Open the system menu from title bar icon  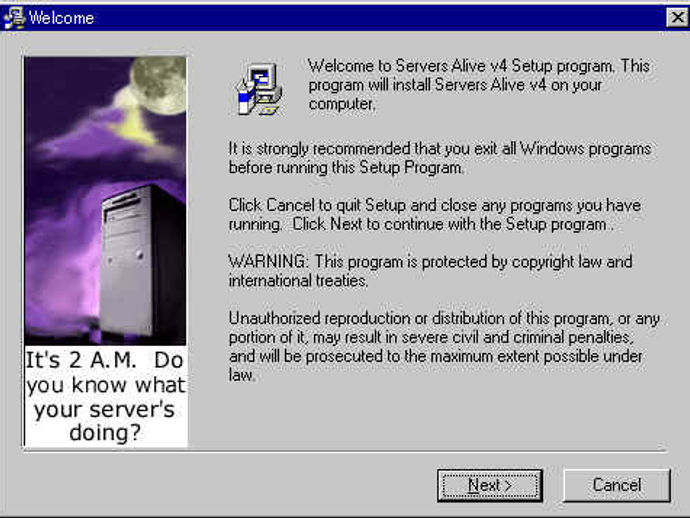pos(14,18)
